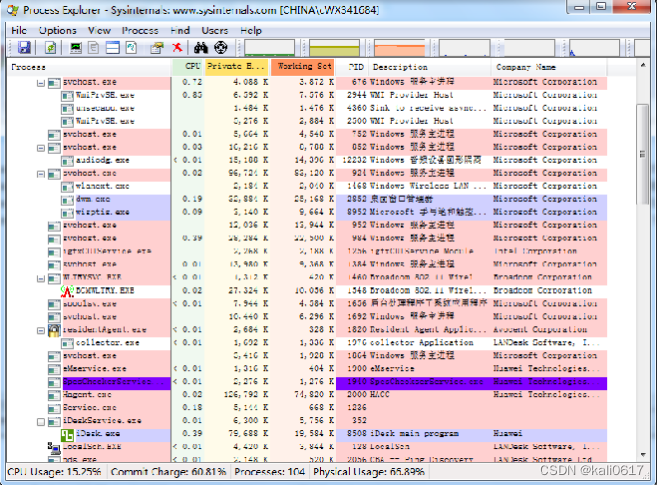
Task: Sort by the Description column header
Action: [430, 67]
